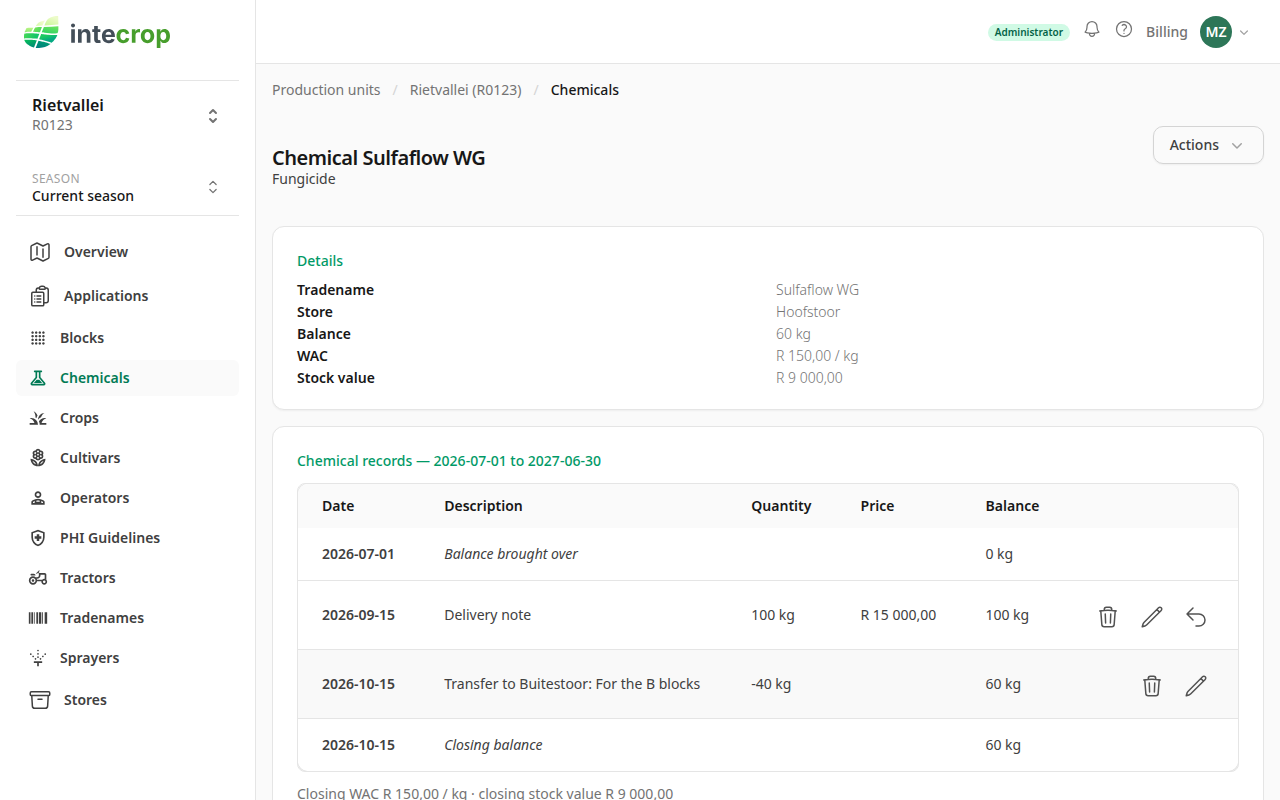Open the Stores page
This screenshot has height=800, width=1280.
coord(127,700)
